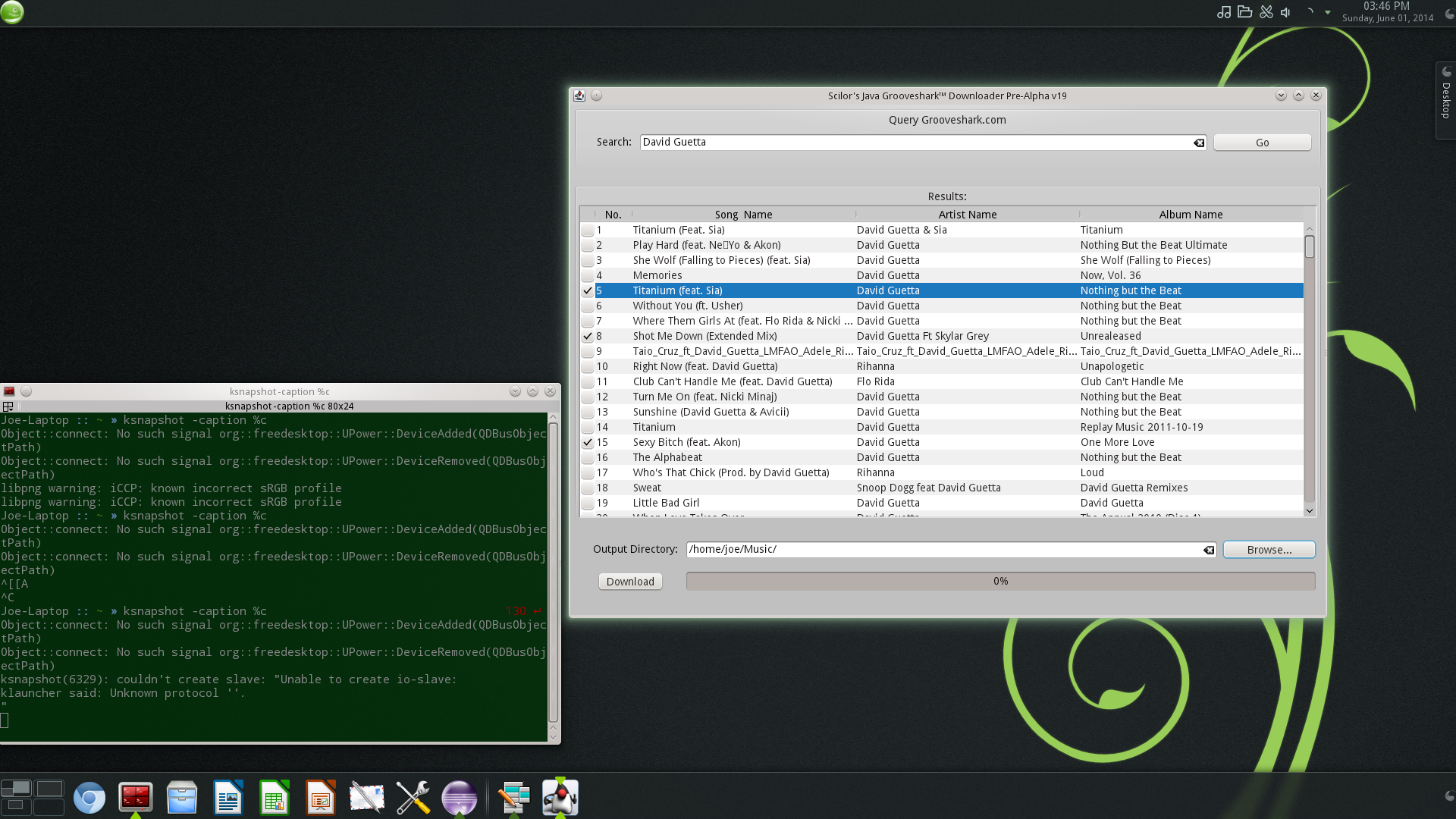
Task: Sort results by the Song Name column header
Action: point(743,215)
